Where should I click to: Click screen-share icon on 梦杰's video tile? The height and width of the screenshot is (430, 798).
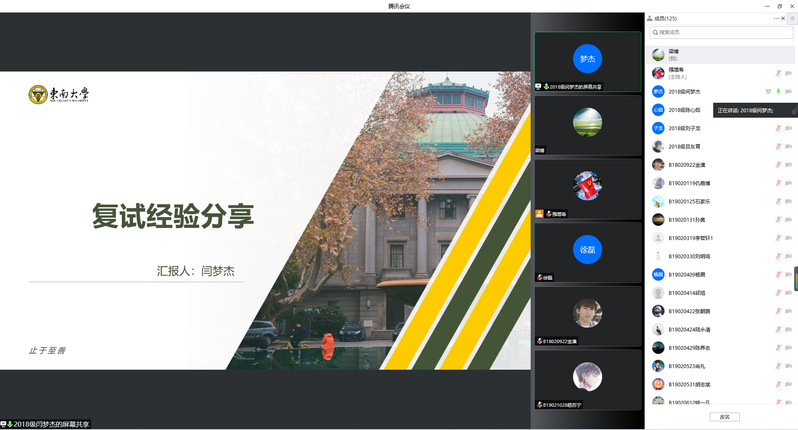click(539, 86)
